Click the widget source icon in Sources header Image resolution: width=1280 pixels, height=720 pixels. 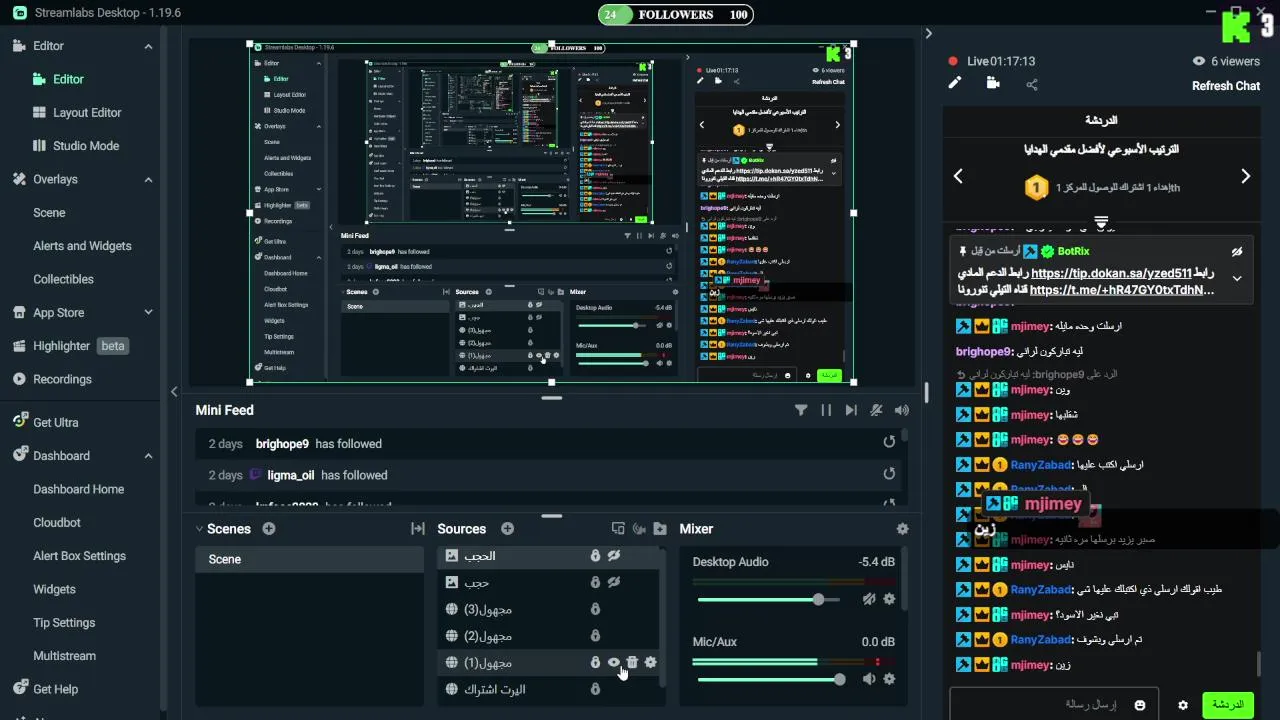pyautogui.click(x=618, y=529)
